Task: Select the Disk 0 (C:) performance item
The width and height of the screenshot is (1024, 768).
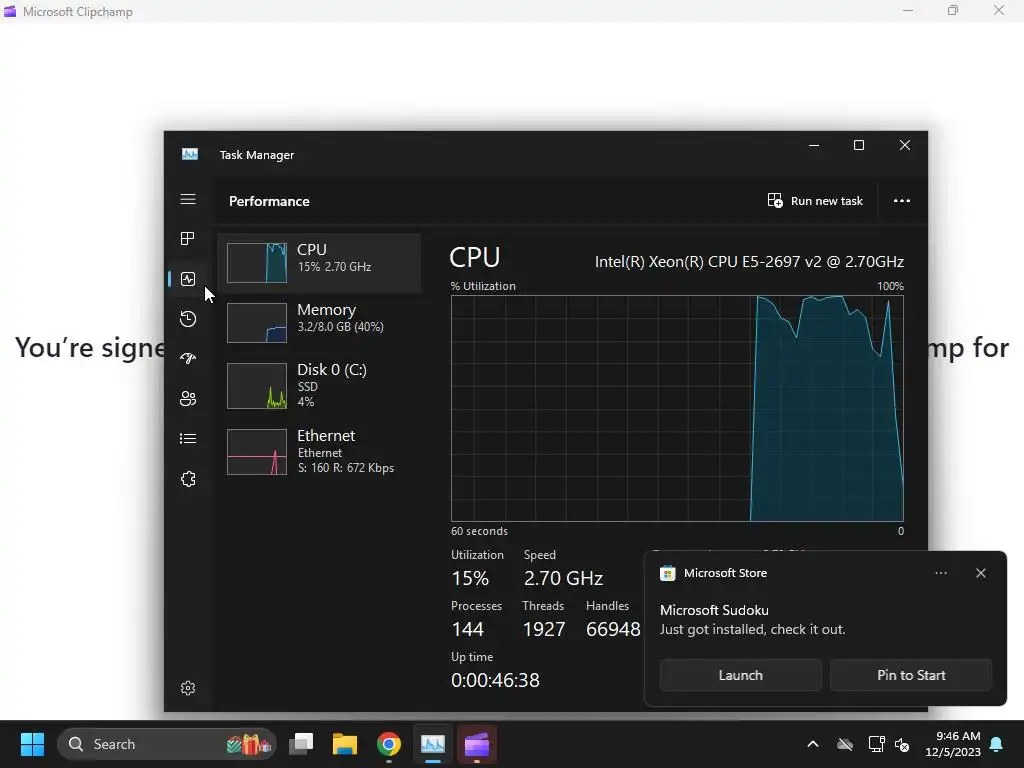Action: click(319, 385)
